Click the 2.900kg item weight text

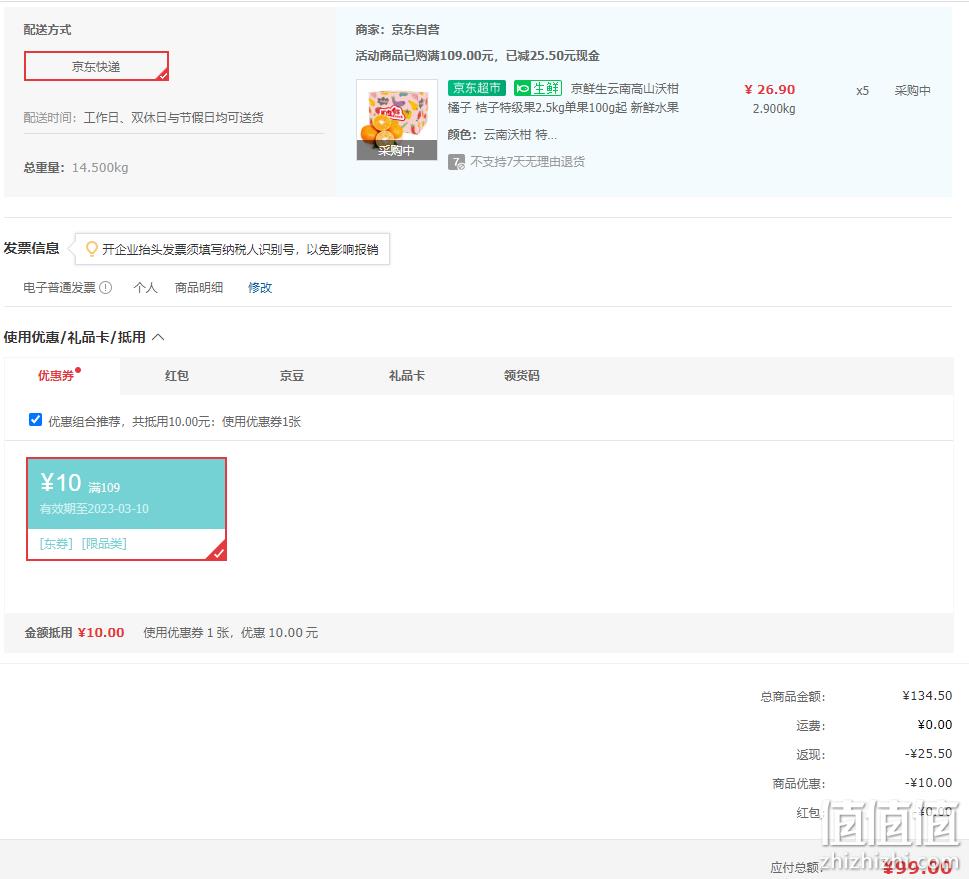[x=774, y=109]
